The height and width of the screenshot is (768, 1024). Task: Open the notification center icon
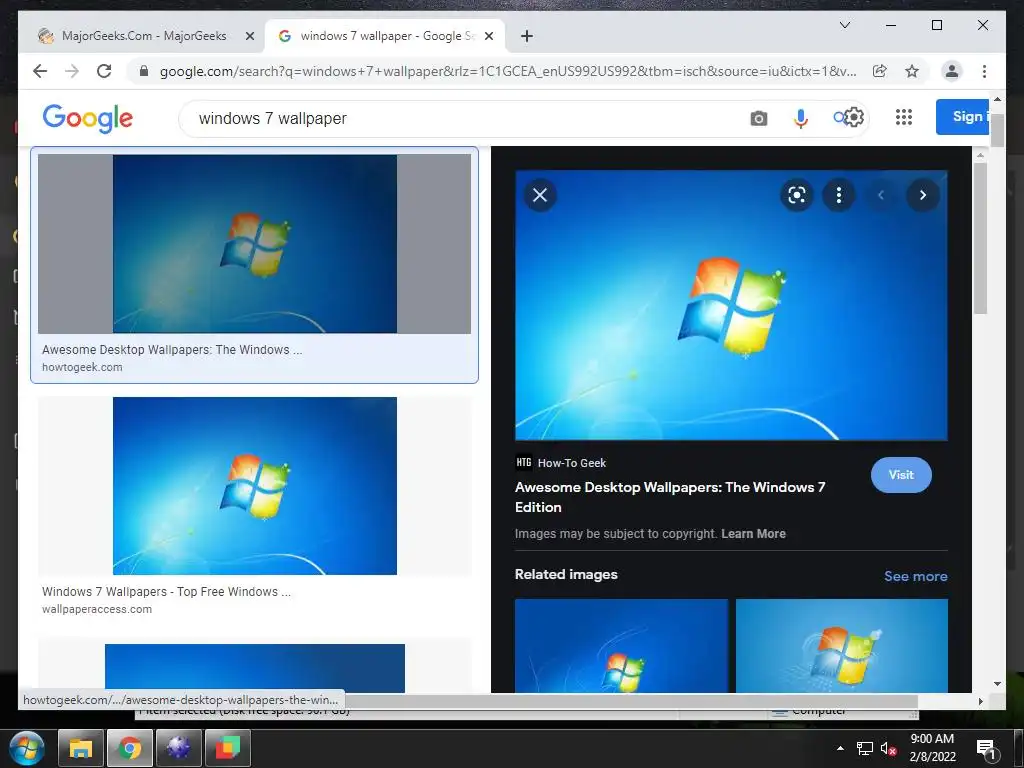(986, 749)
